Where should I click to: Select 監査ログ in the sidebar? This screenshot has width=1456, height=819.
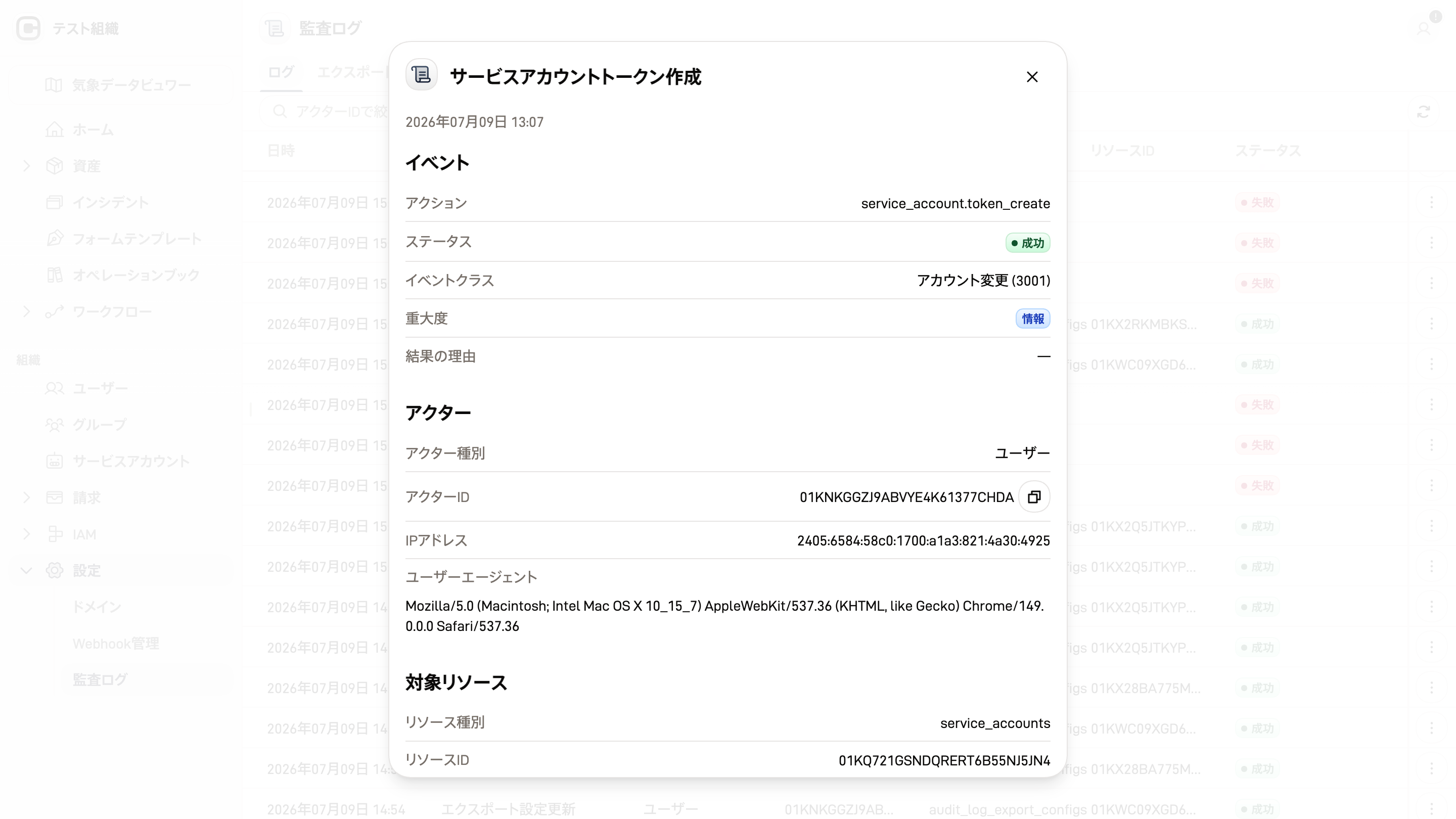(100, 679)
